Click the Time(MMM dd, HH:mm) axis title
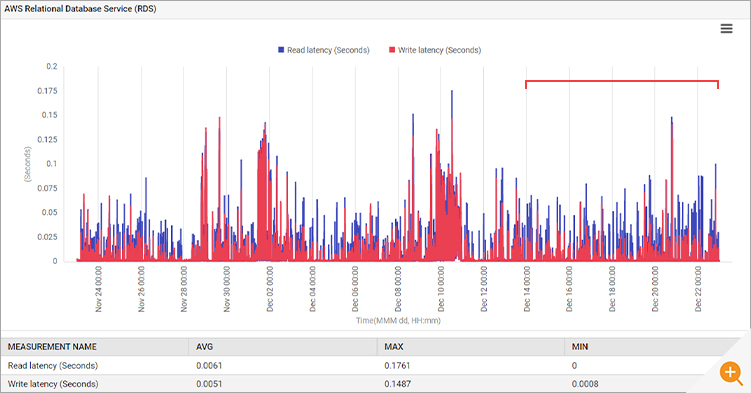The image size is (751, 393). (398, 320)
